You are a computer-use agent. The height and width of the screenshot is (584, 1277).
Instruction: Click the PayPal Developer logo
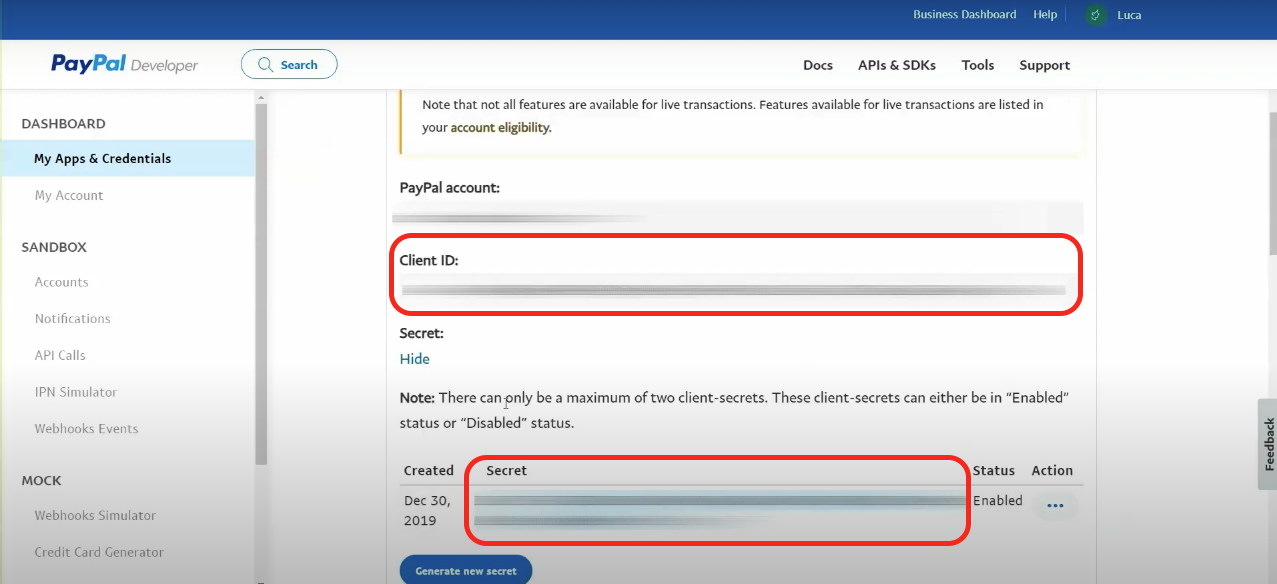click(x=124, y=65)
